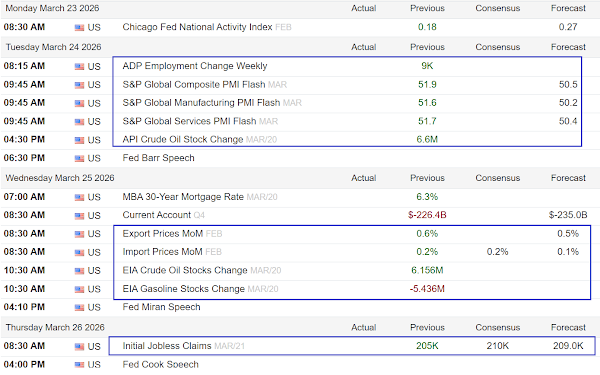Viewport: 600px width, 375px height.
Task: Click the 210K consensus value for Jobless Claims
Action: point(497,346)
